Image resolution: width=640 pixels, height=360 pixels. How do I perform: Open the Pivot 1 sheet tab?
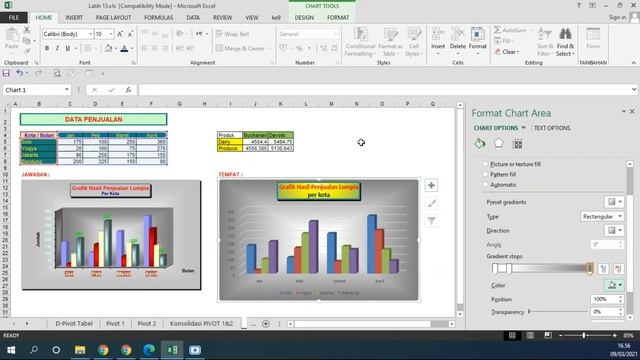(115, 324)
